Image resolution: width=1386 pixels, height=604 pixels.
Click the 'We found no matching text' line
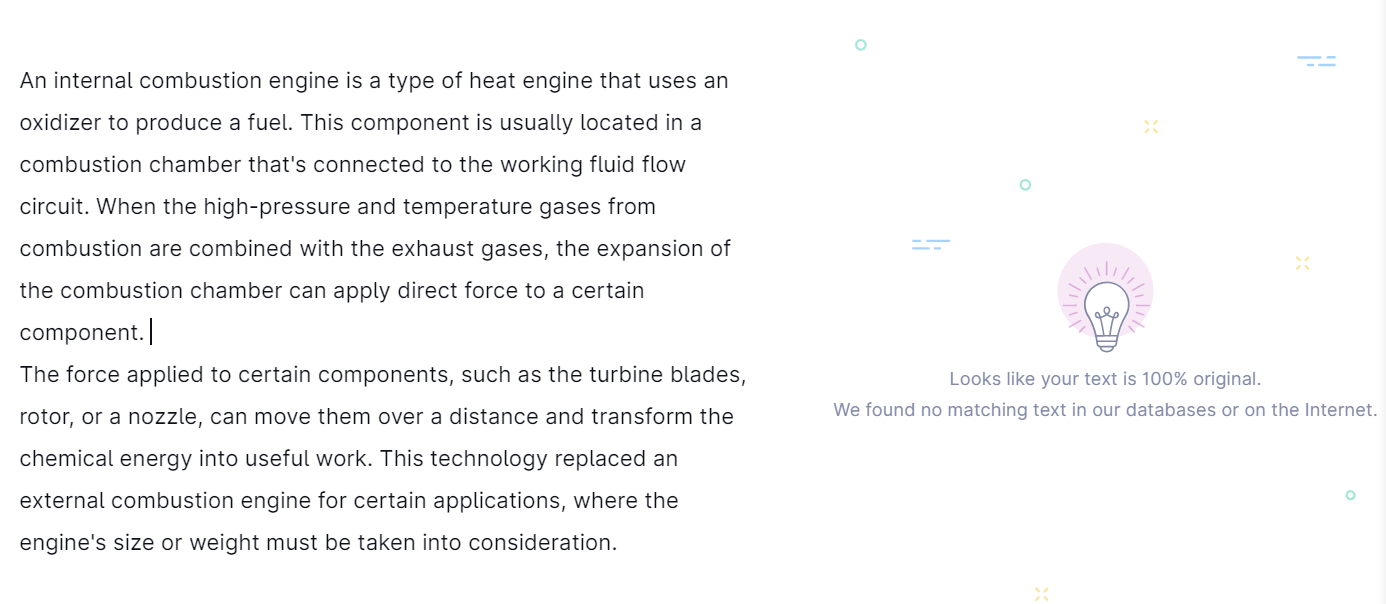coord(1105,410)
